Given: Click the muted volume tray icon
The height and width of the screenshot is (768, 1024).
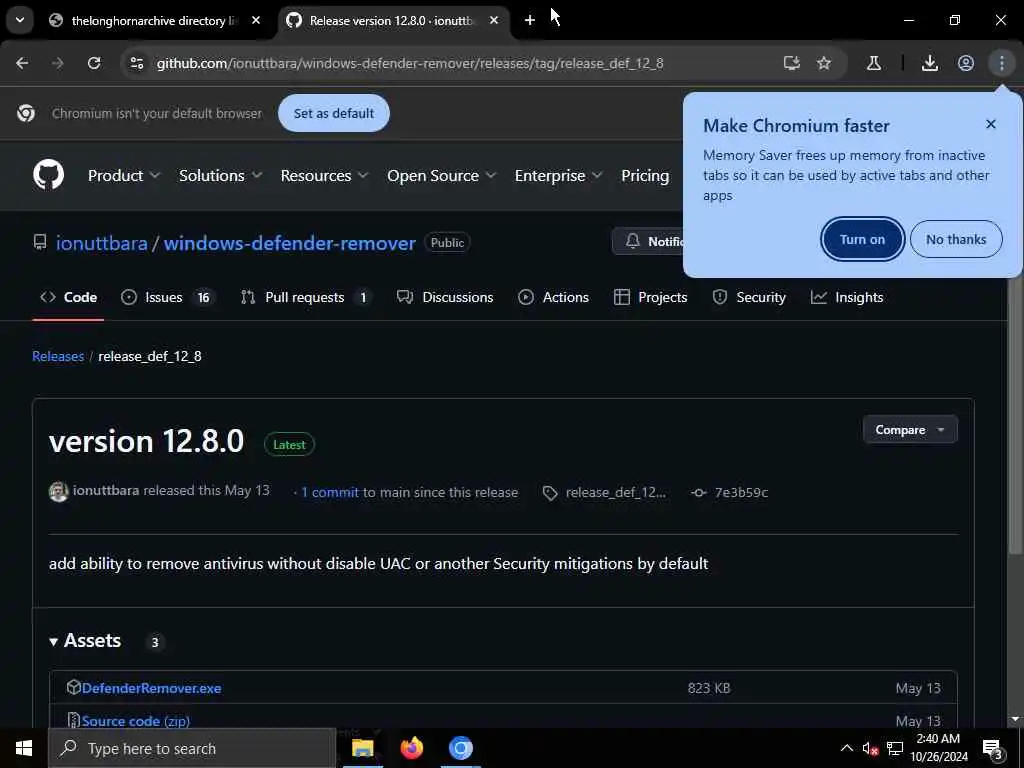Looking at the screenshot, I should [x=870, y=749].
